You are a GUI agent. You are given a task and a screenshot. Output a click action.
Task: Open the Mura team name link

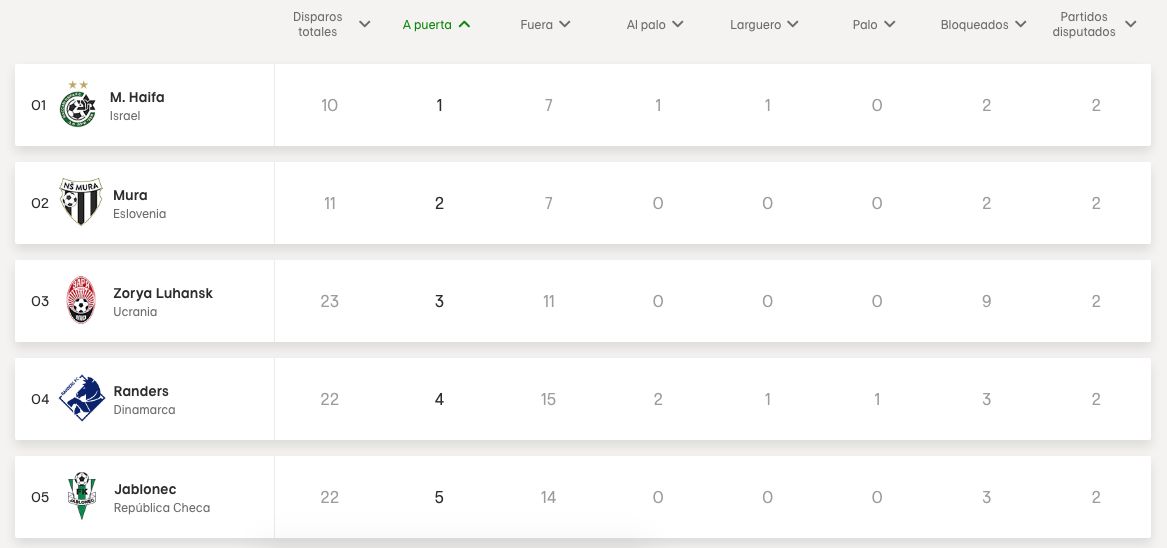click(130, 195)
